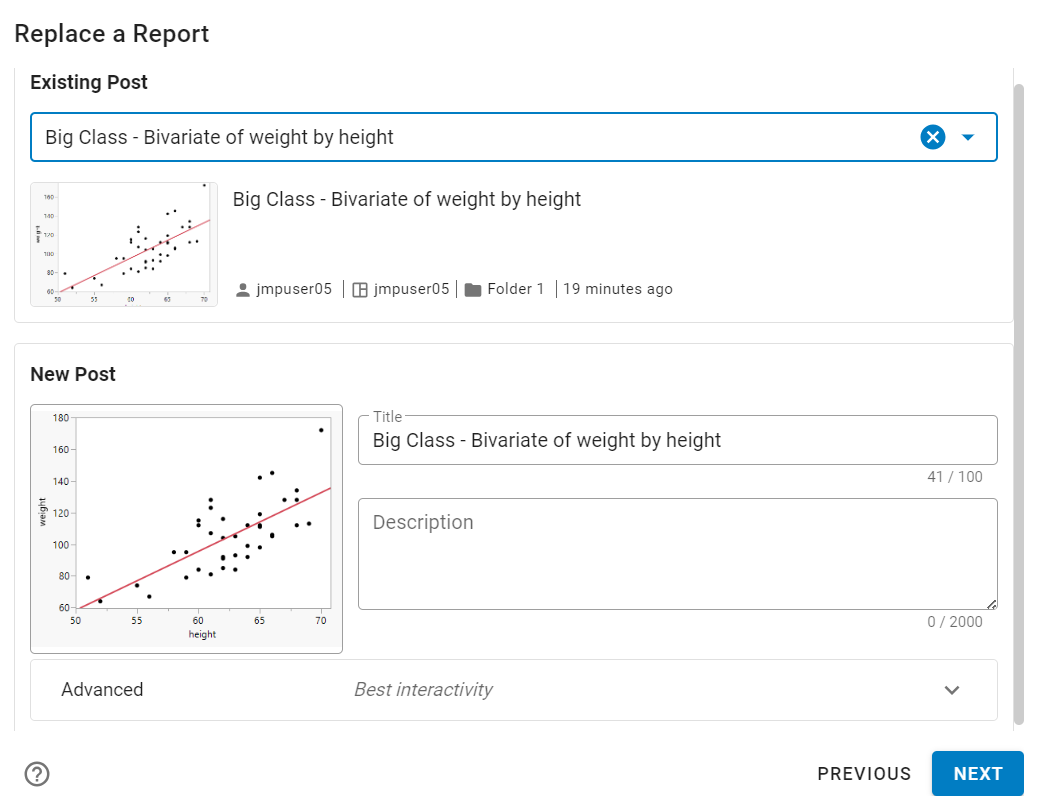Go back with the PREVIOUS button
The image size is (1038, 810).
tap(864, 774)
